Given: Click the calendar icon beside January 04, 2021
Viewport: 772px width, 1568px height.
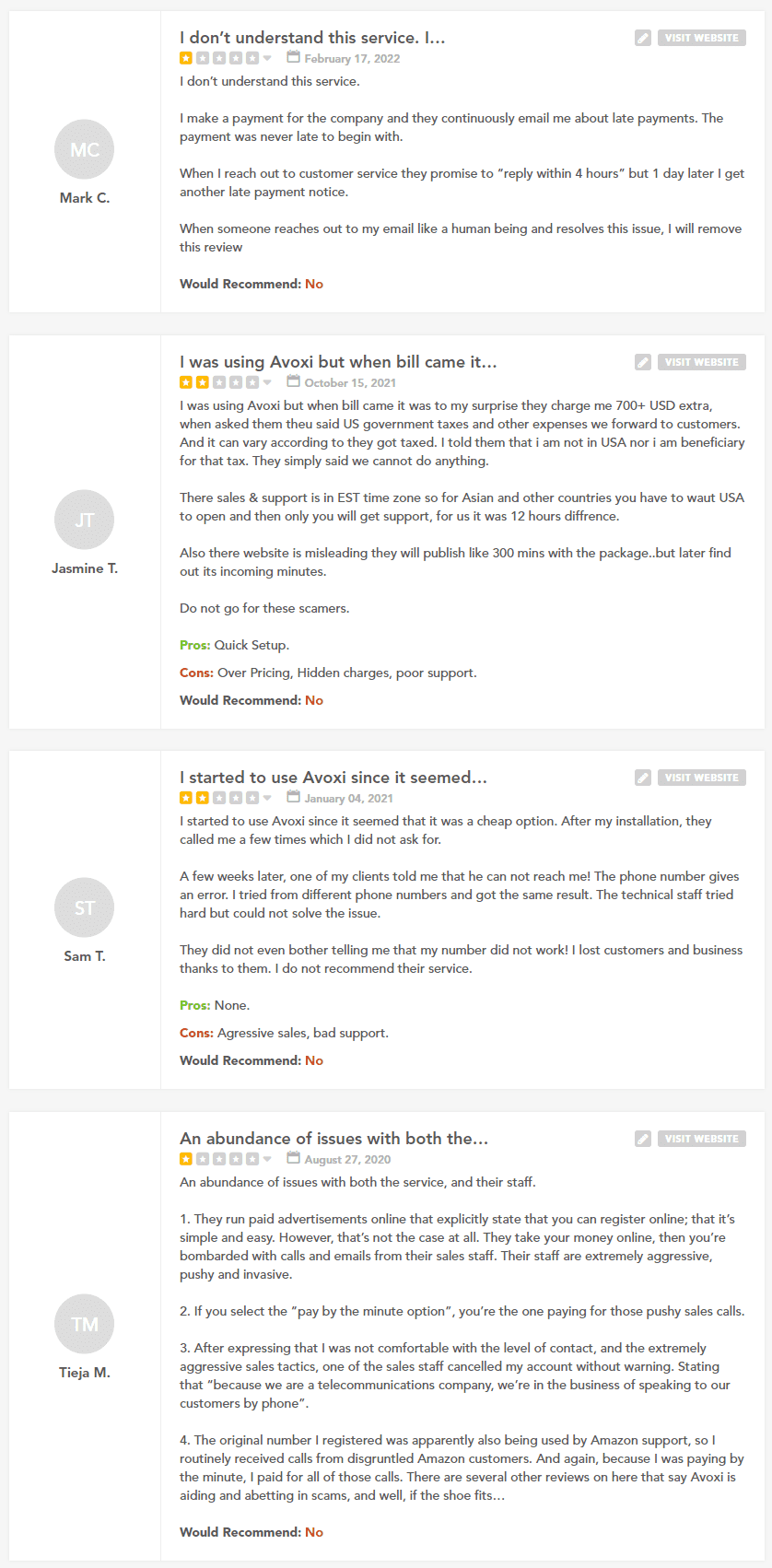Looking at the screenshot, I should pyautogui.click(x=293, y=797).
